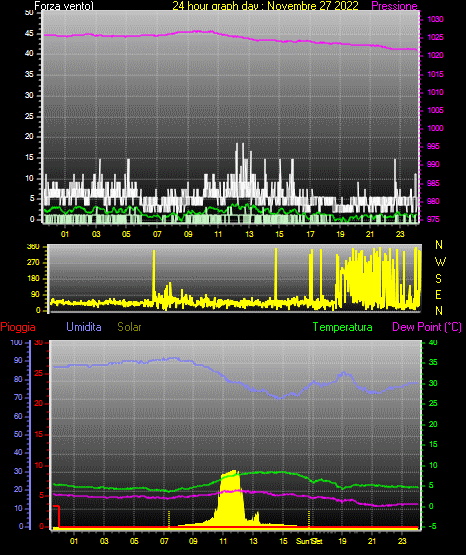Click the 975 value on the pressure axis
The width and height of the screenshot is (466, 555).
(x=433, y=219)
